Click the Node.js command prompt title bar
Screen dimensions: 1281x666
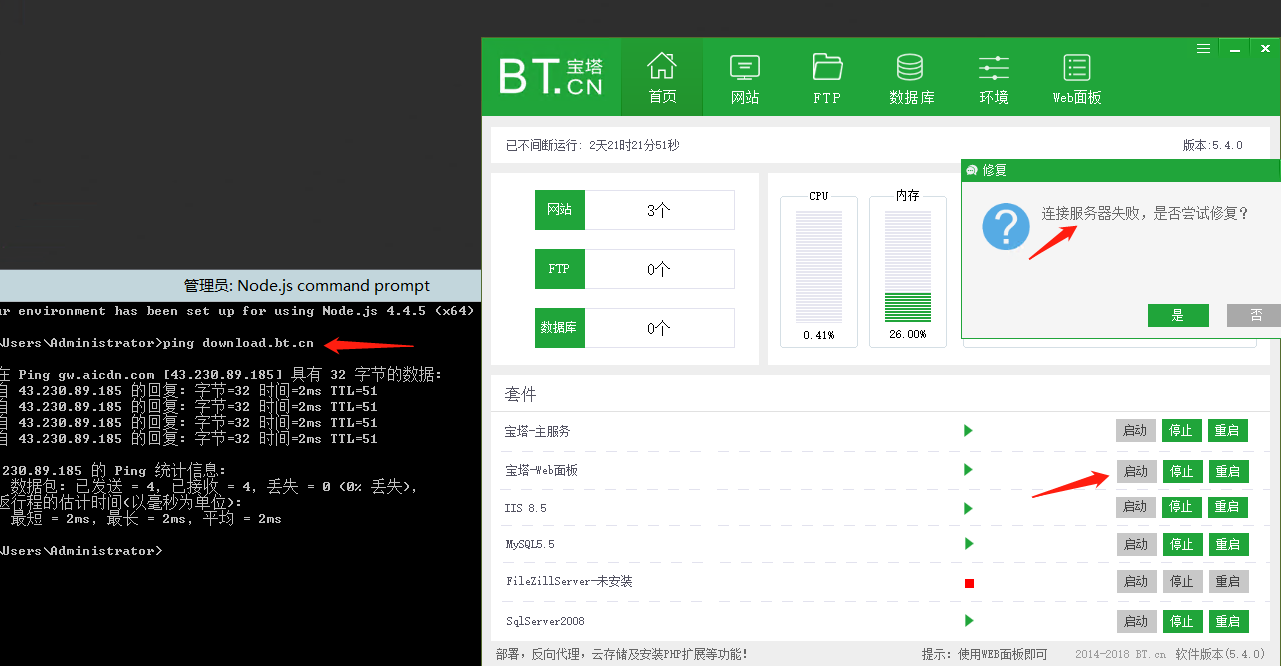point(240,285)
